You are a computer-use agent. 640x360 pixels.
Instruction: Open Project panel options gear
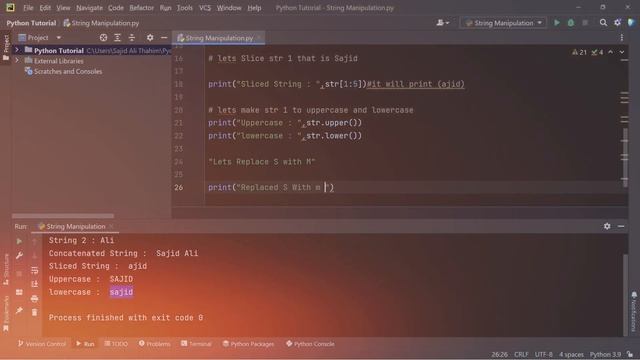pyautogui.click(x=150, y=38)
